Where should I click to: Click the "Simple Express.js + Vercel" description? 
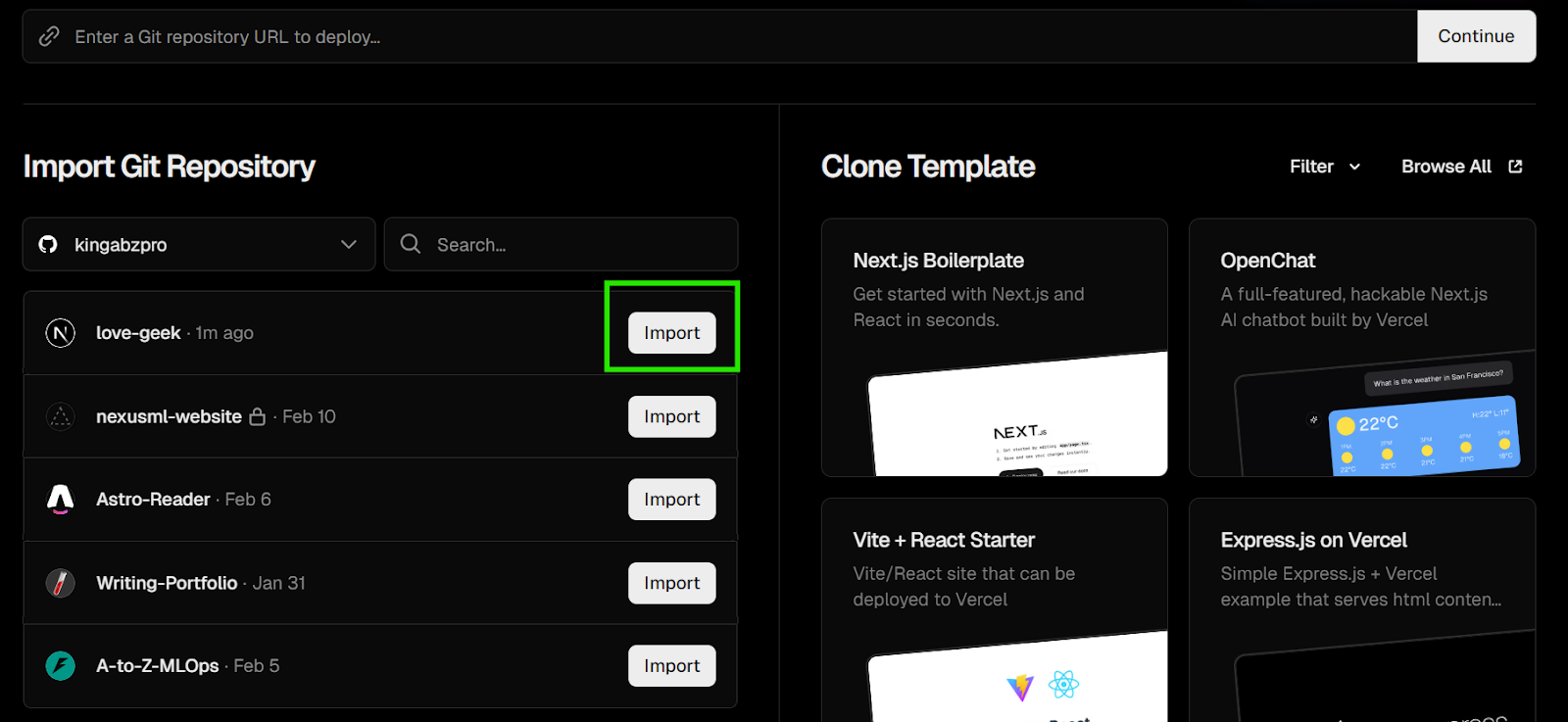coord(1360,586)
